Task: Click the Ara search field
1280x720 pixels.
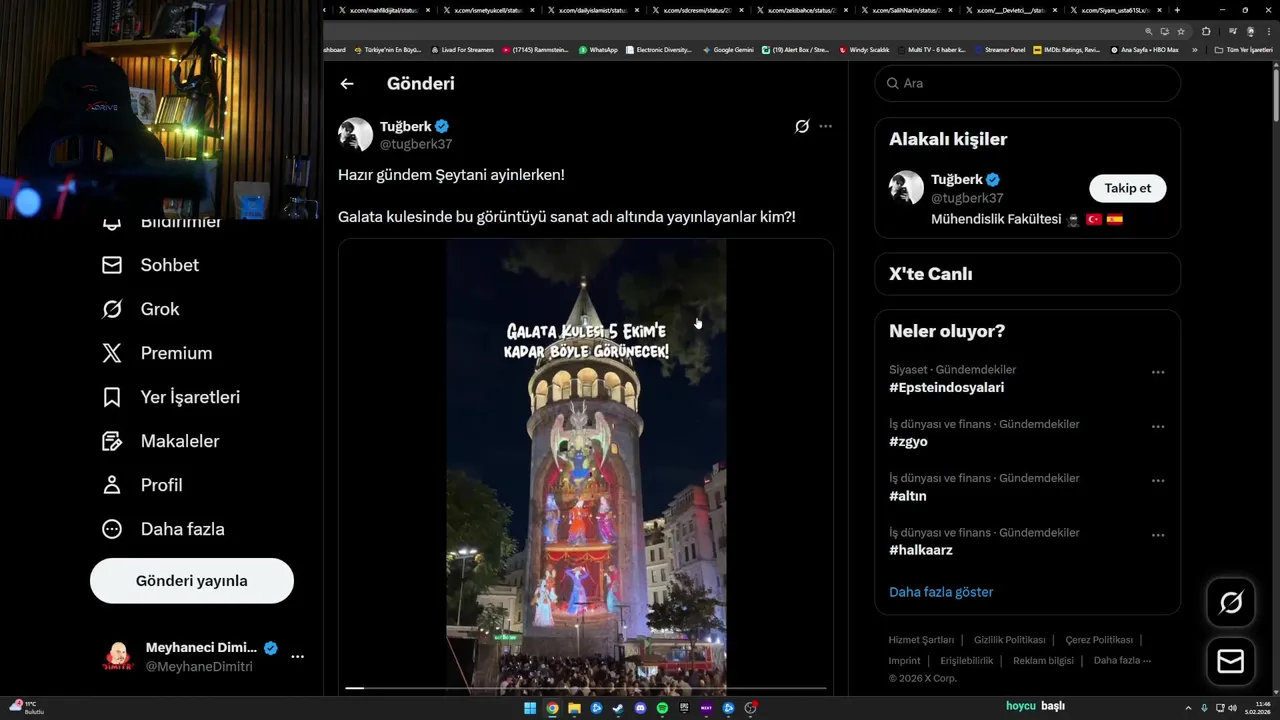Action: tap(1028, 84)
